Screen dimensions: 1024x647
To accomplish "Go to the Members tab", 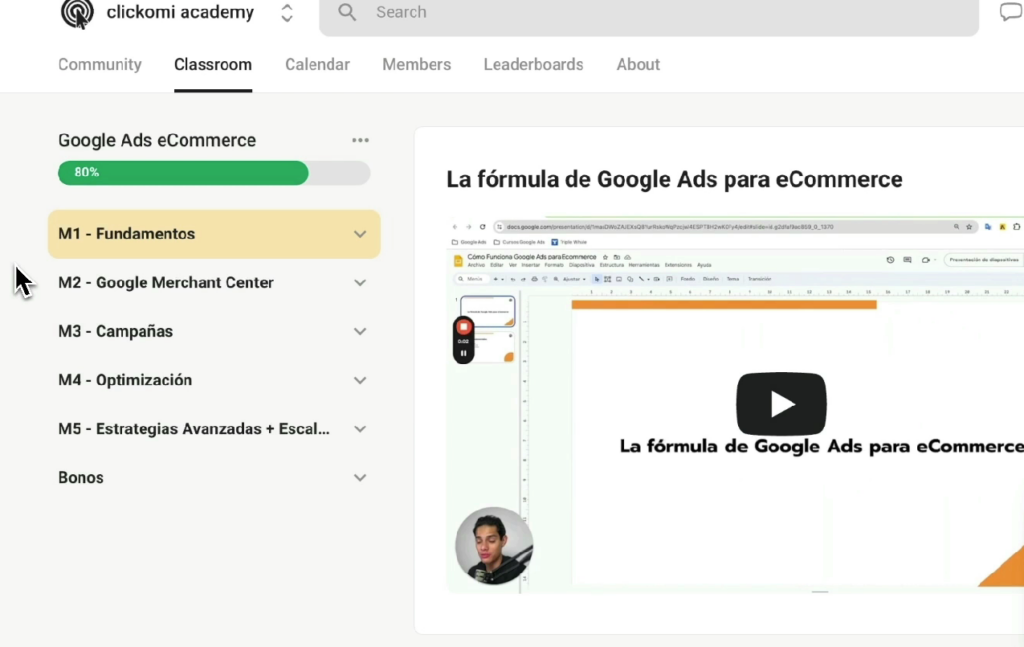I will (x=417, y=65).
